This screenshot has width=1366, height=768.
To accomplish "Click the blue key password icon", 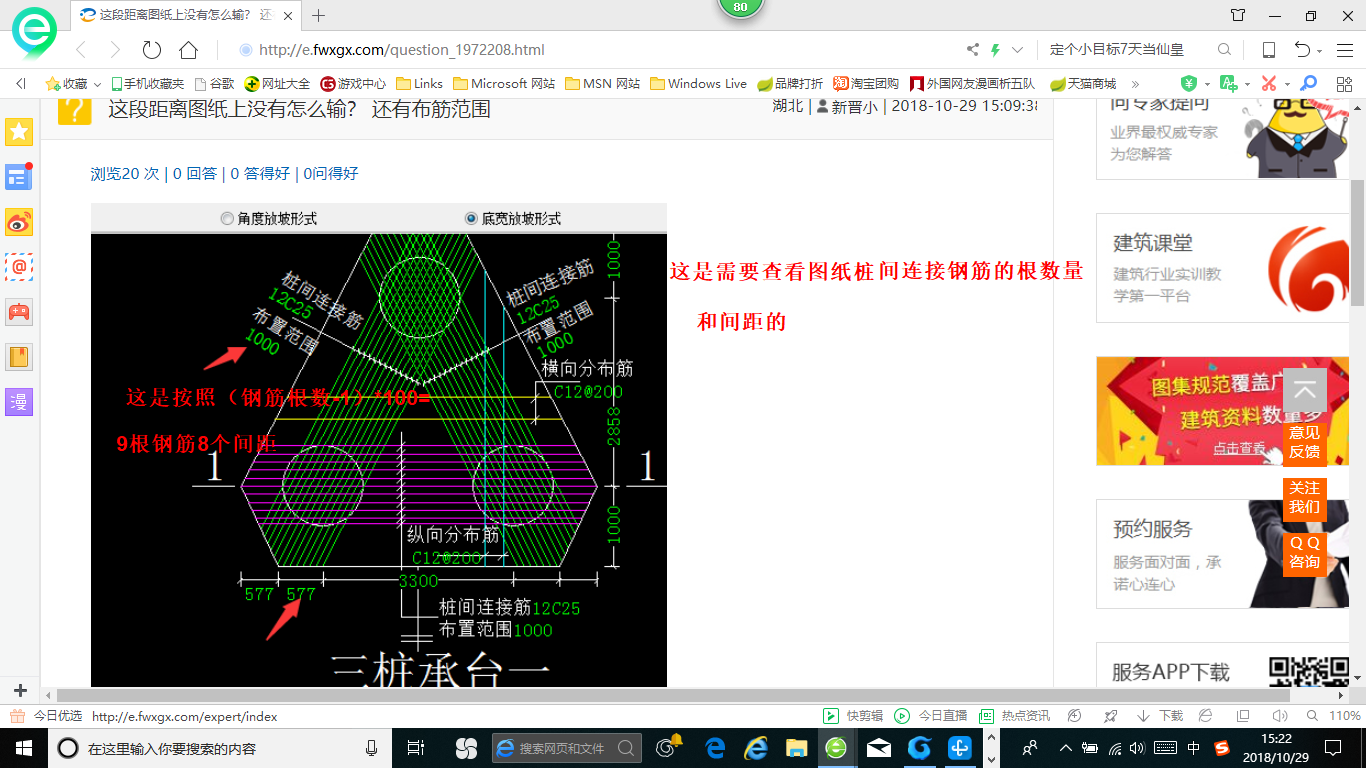I will (1308, 84).
